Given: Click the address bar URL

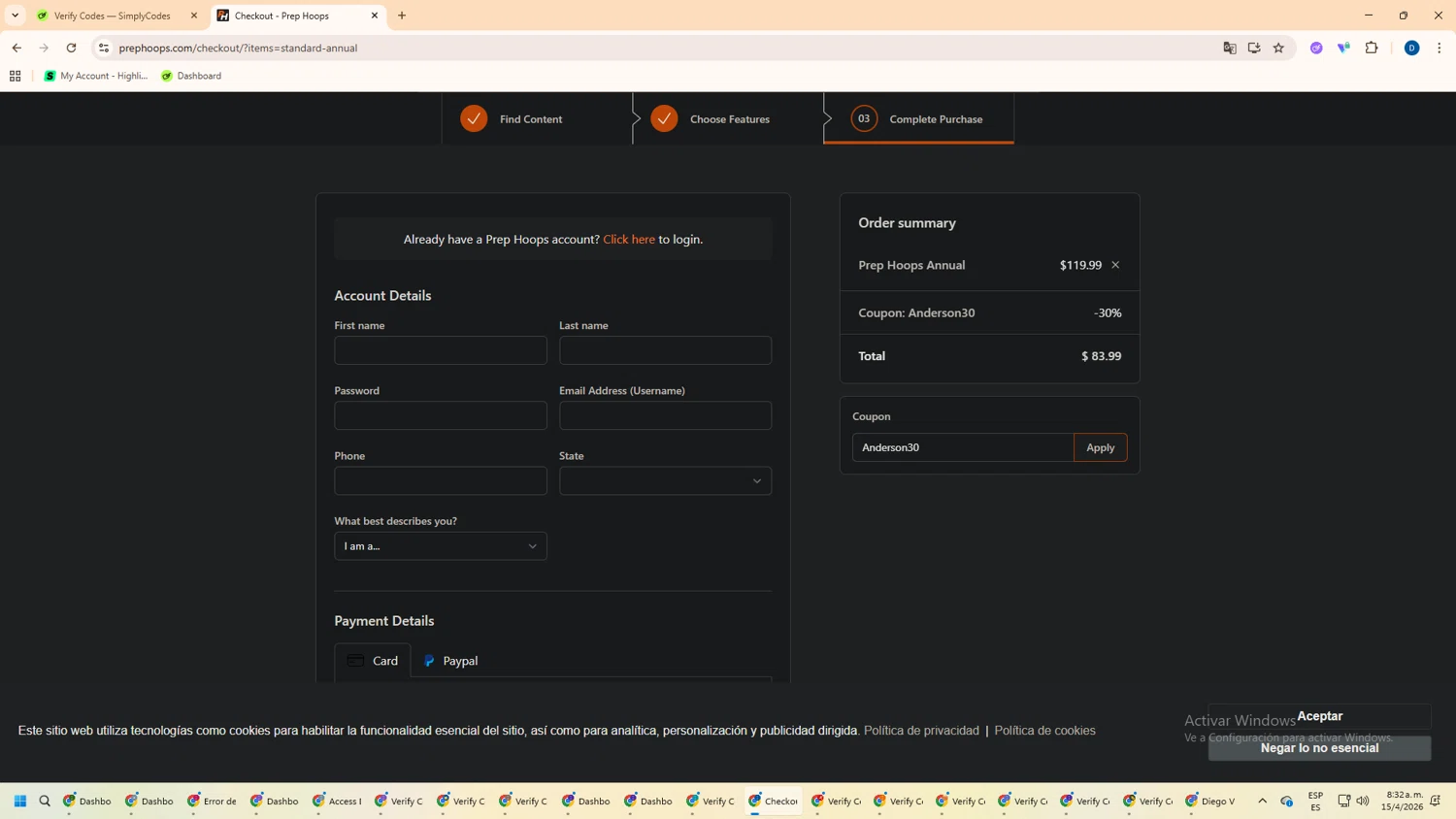Looking at the screenshot, I should (x=238, y=48).
